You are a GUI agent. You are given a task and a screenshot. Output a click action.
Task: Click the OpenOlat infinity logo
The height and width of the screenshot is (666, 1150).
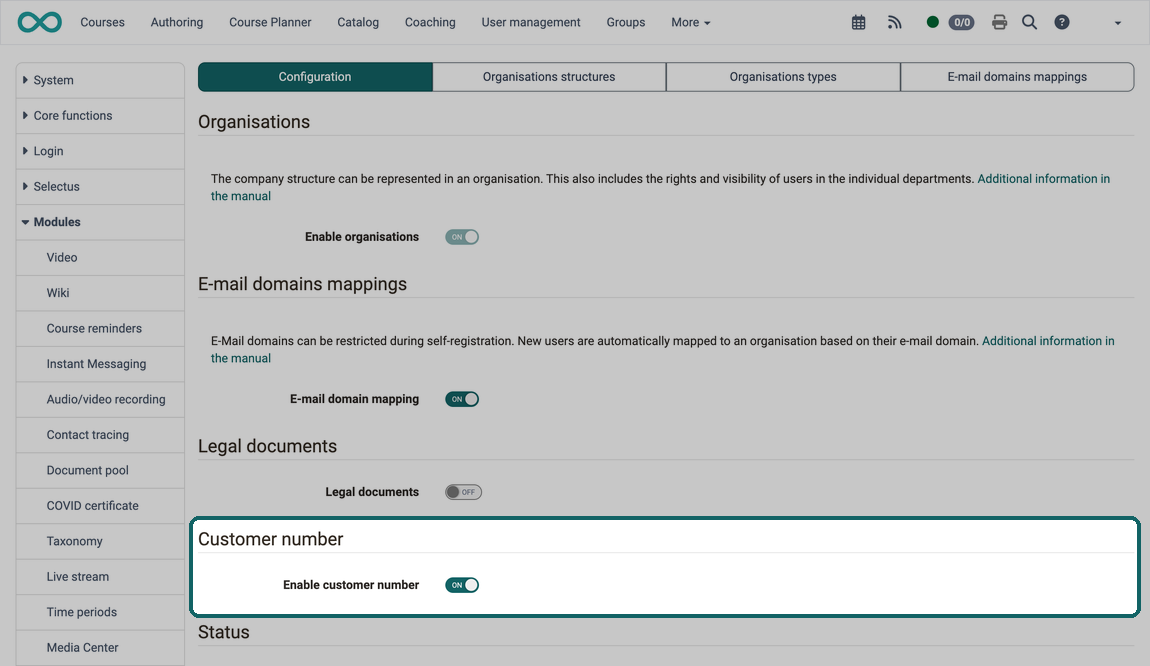40,22
